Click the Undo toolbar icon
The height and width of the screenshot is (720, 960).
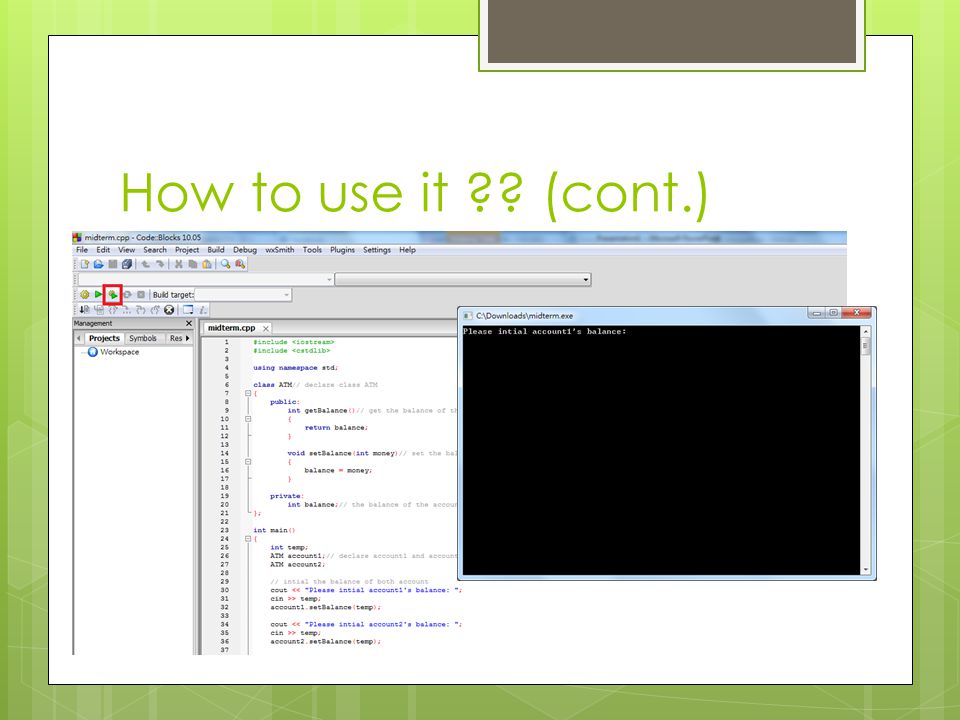tap(146, 264)
